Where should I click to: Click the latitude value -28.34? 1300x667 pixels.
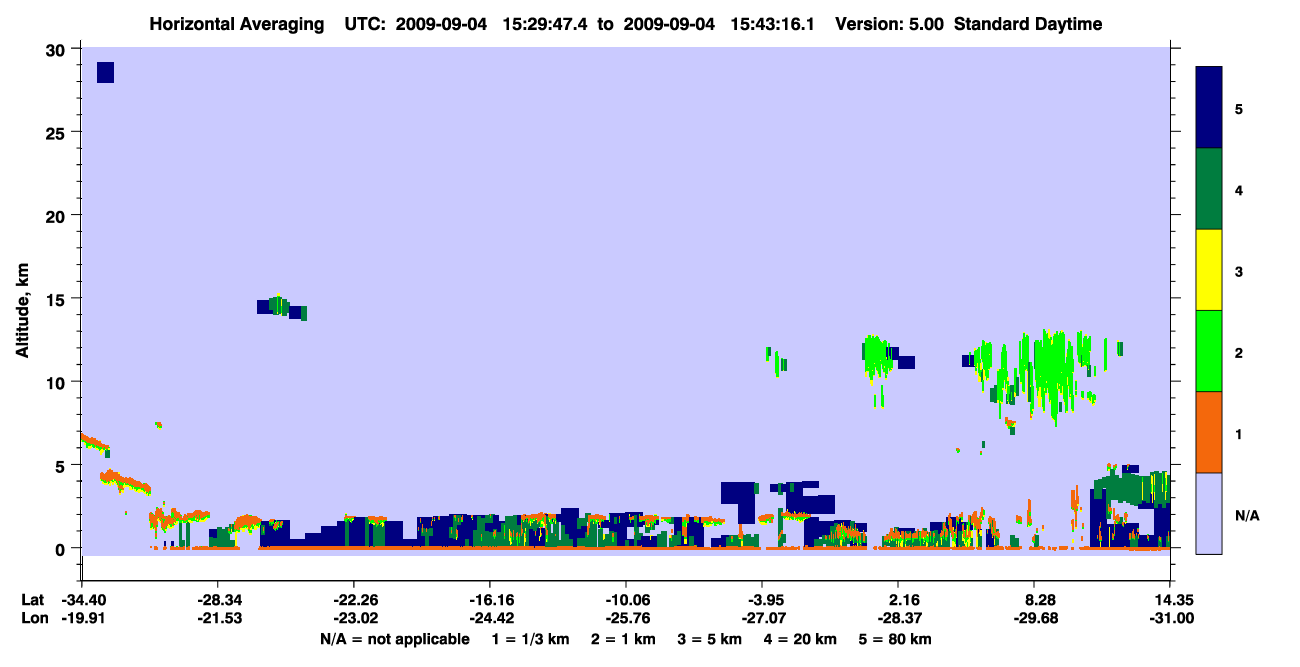tap(218, 600)
